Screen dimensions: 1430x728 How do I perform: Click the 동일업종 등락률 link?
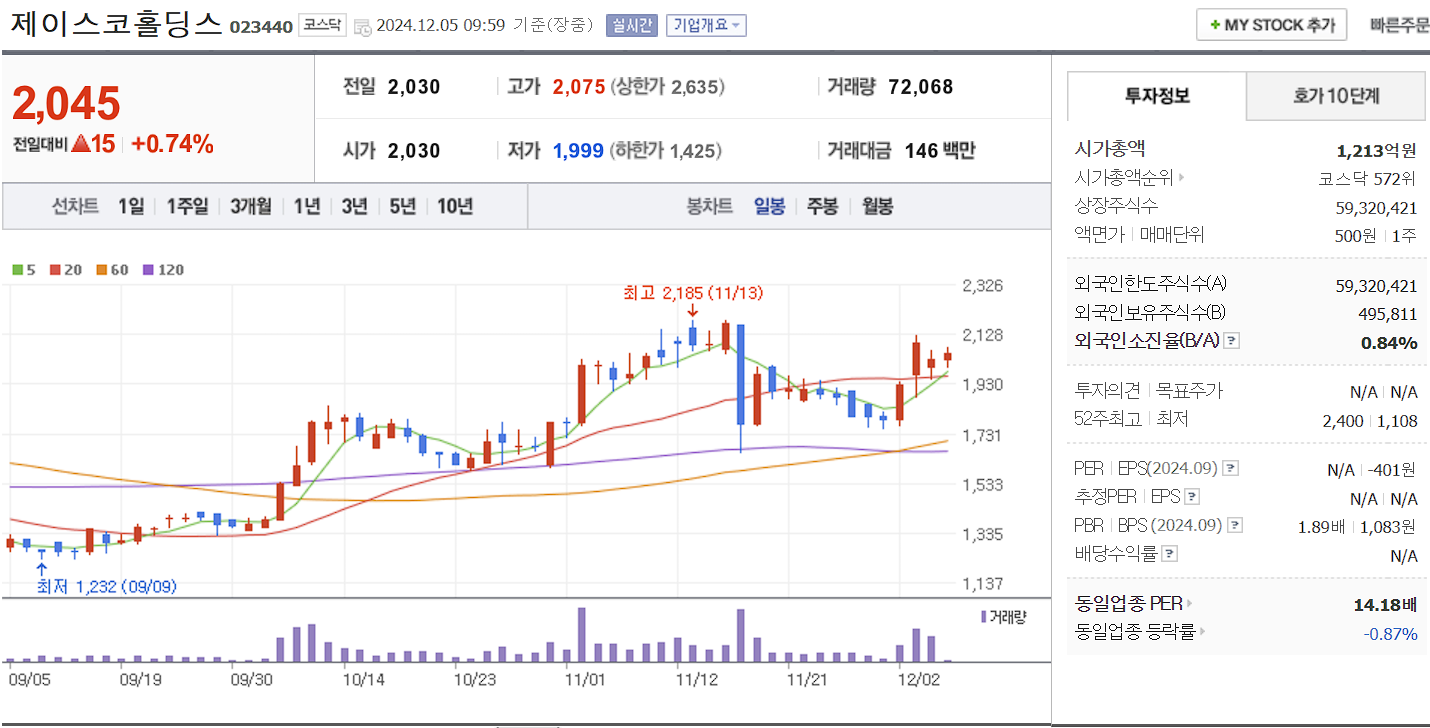[x=1135, y=632]
